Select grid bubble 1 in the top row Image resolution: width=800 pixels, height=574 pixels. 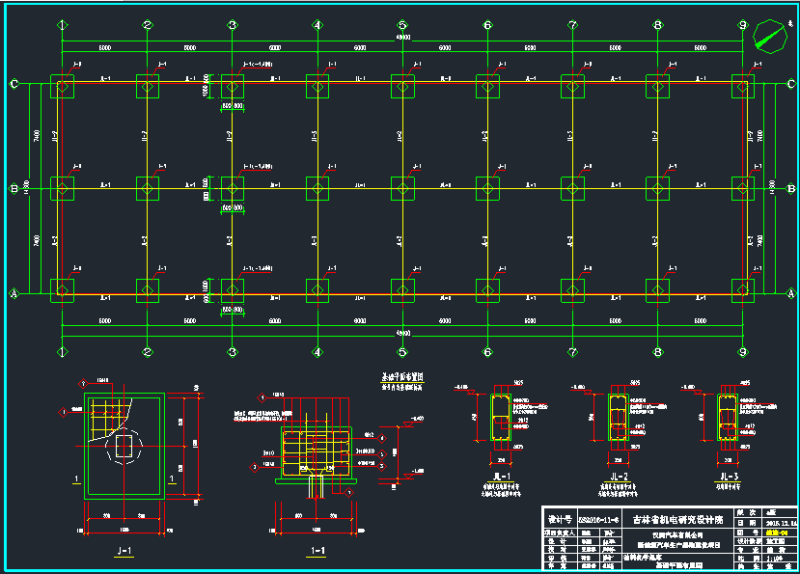[x=62, y=25]
